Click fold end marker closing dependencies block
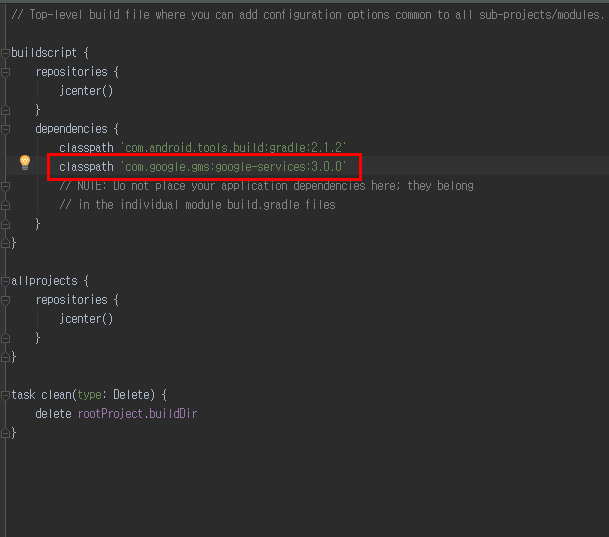Image resolution: width=609 pixels, height=537 pixels. [5, 224]
